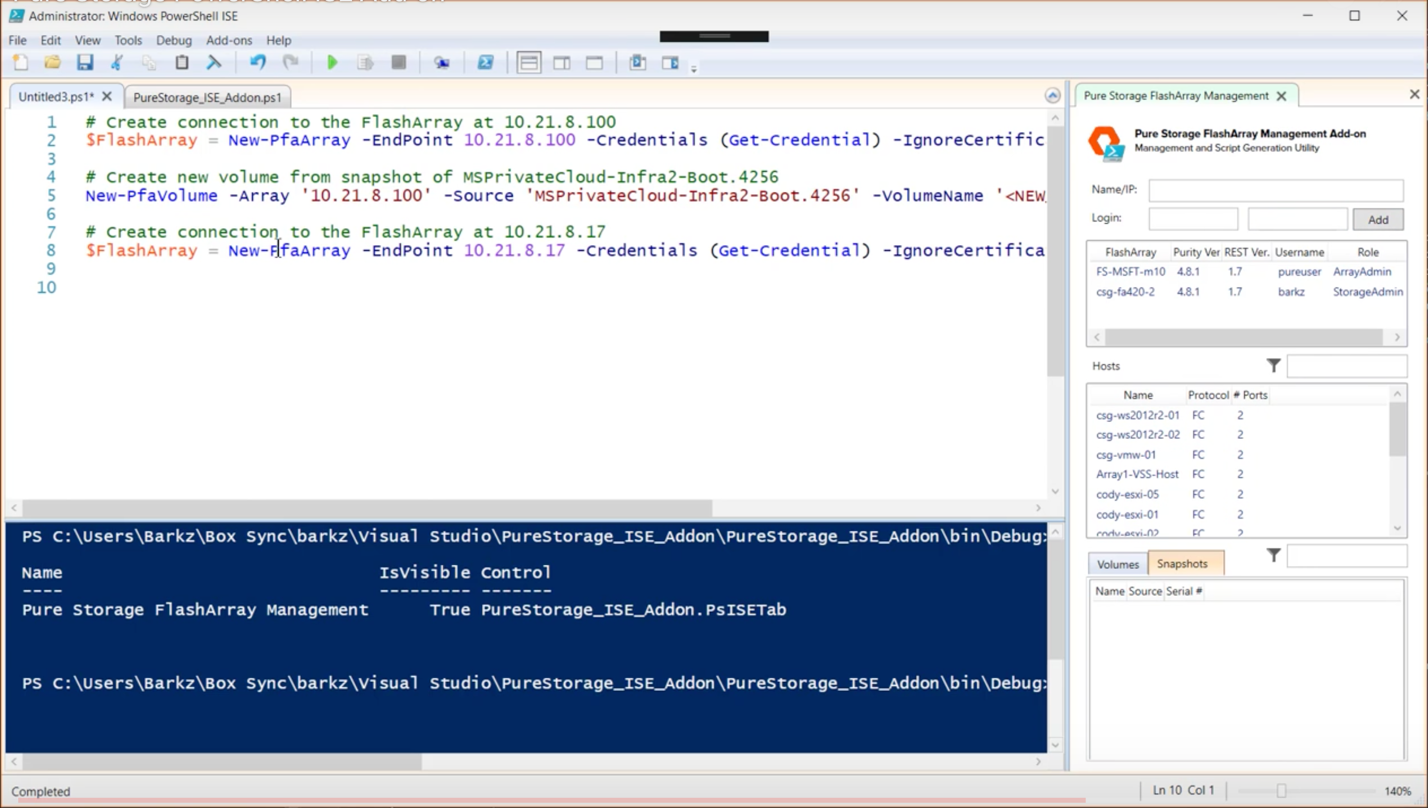
Task: Save the script with the floppy icon
Action: pyautogui.click(x=85, y=63)
